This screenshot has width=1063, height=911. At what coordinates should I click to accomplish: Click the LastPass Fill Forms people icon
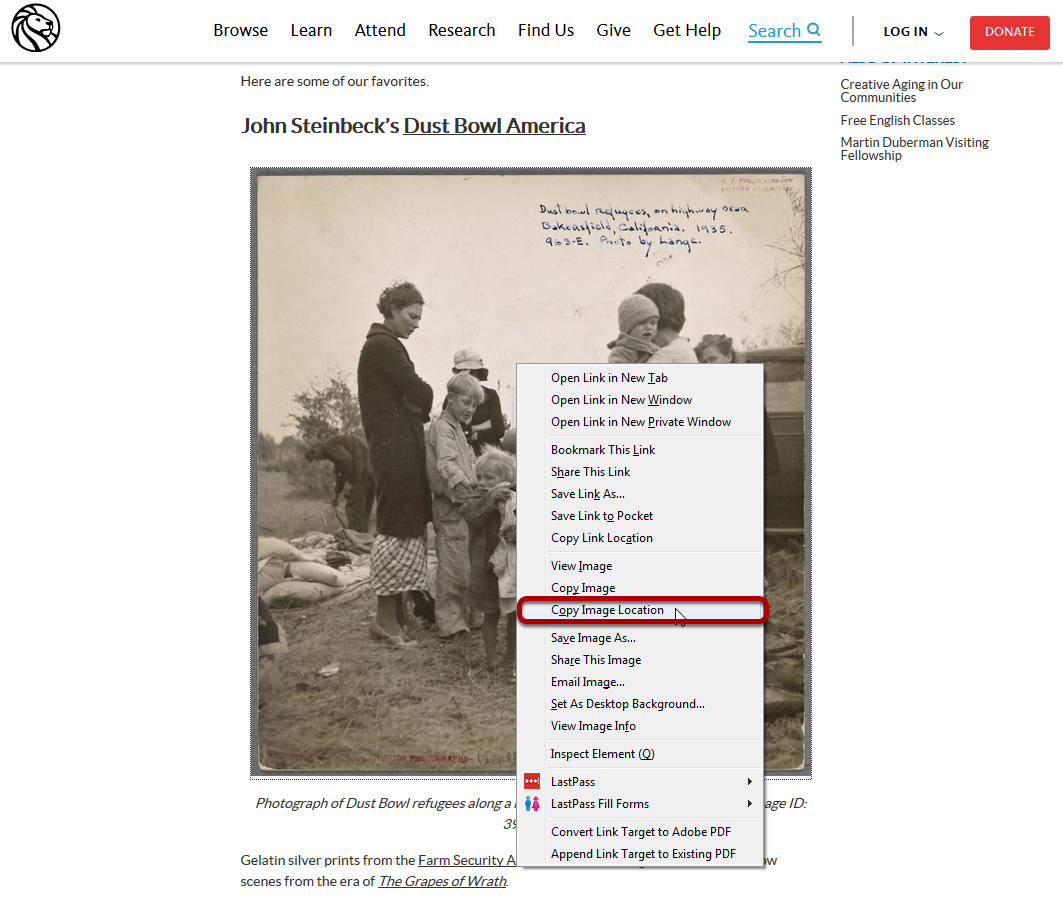[532, 804]
